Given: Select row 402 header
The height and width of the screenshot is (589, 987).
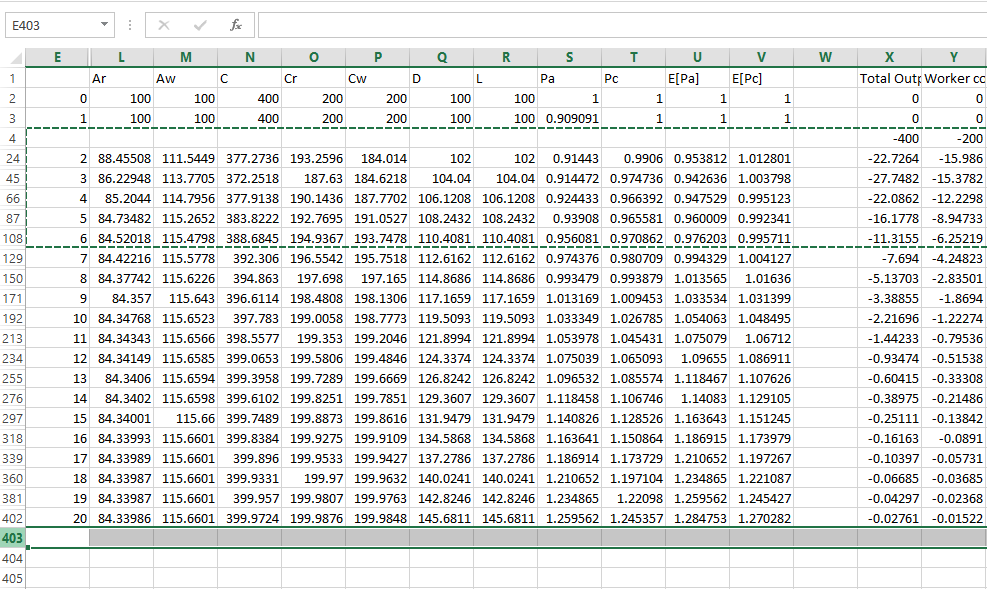Looking at the screenshot, I should click(13, 519).
